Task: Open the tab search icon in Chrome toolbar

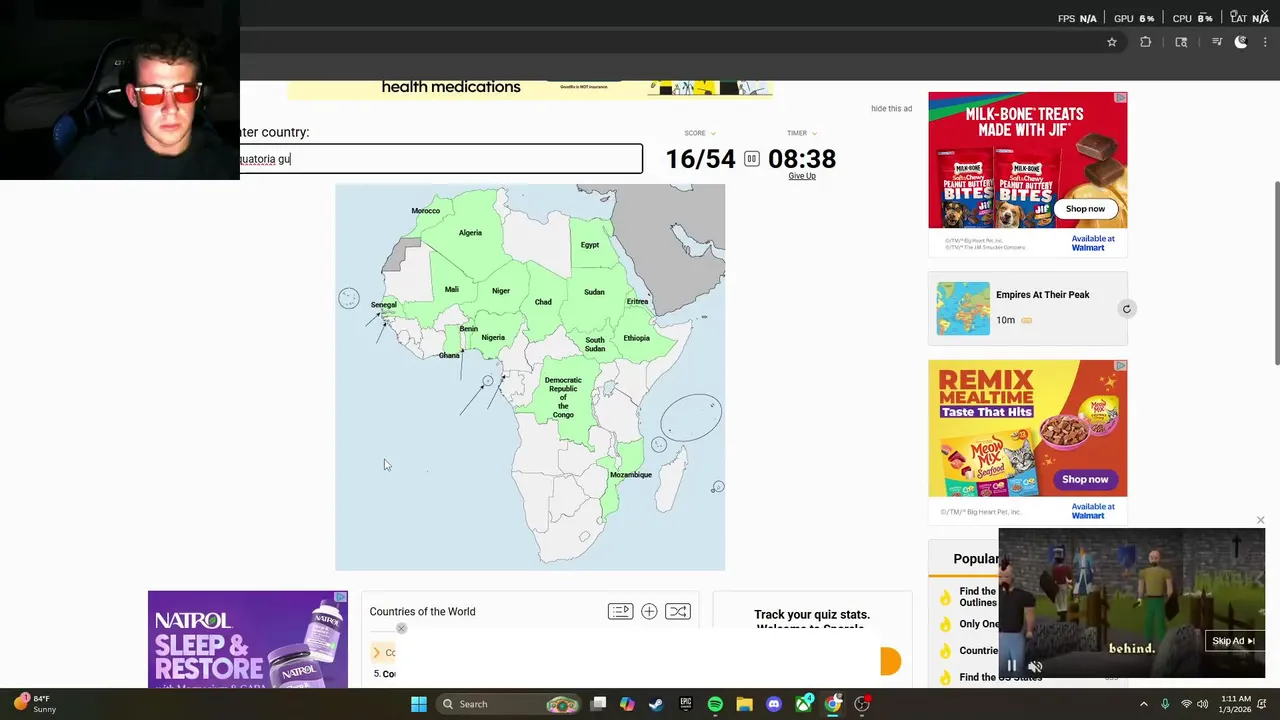Action: (1181, 42)
